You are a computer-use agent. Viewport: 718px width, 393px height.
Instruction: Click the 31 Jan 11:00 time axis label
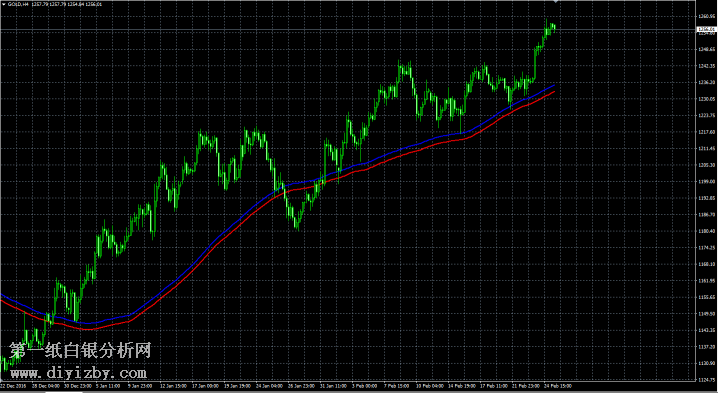tap(333, 386)
